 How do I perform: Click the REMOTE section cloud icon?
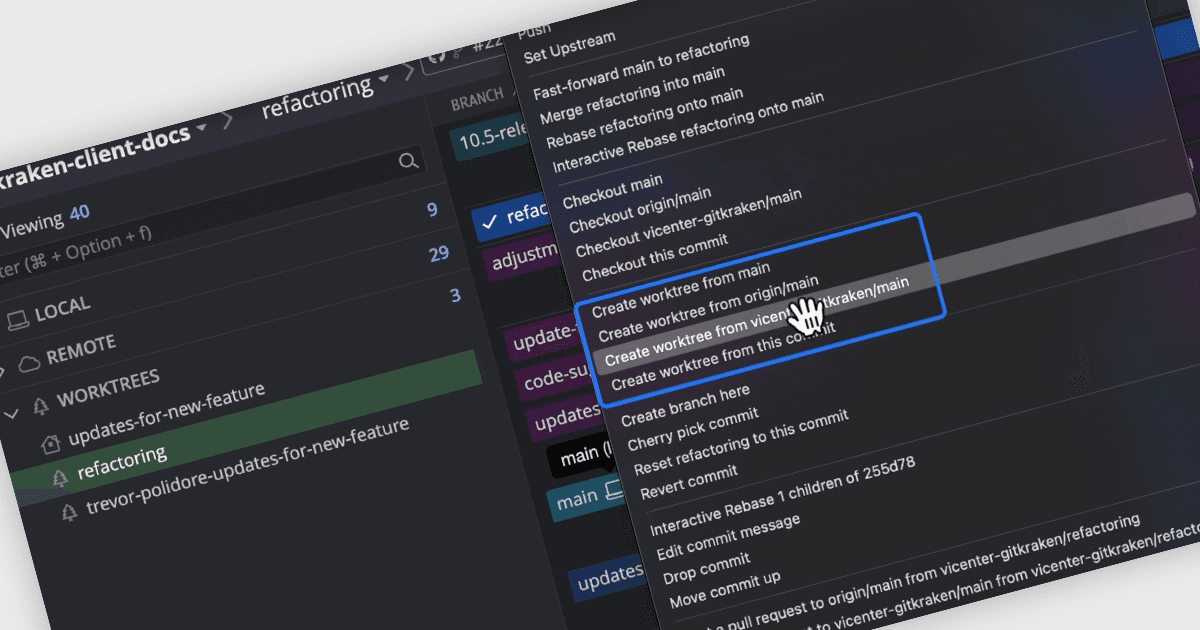29,362
